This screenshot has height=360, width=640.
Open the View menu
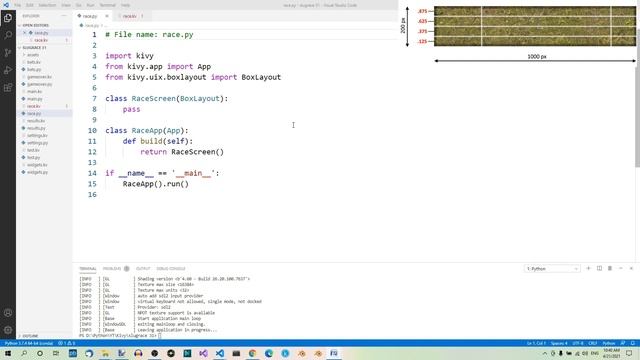click(x=66, y=5)
